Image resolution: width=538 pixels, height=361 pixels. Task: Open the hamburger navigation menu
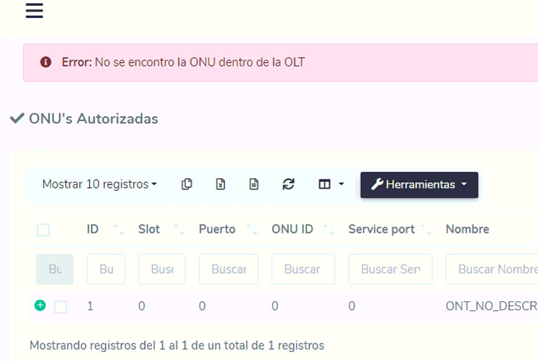click(x=34, y=11)
